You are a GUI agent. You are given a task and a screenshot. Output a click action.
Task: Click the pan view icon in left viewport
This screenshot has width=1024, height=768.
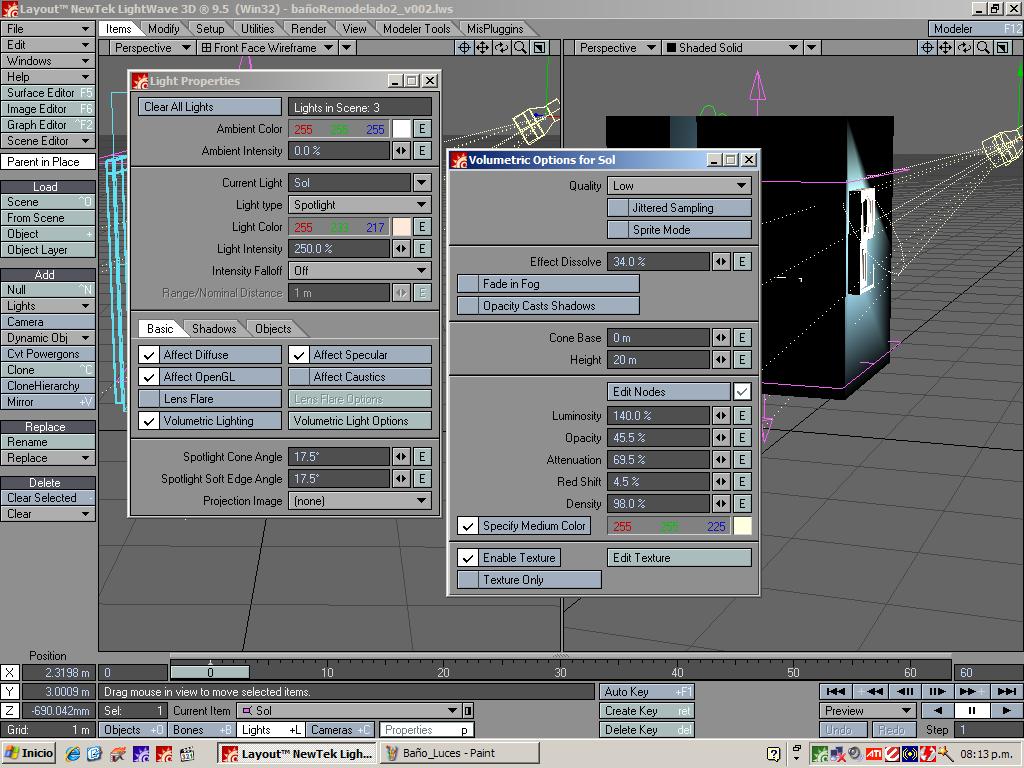pos(483,48)
